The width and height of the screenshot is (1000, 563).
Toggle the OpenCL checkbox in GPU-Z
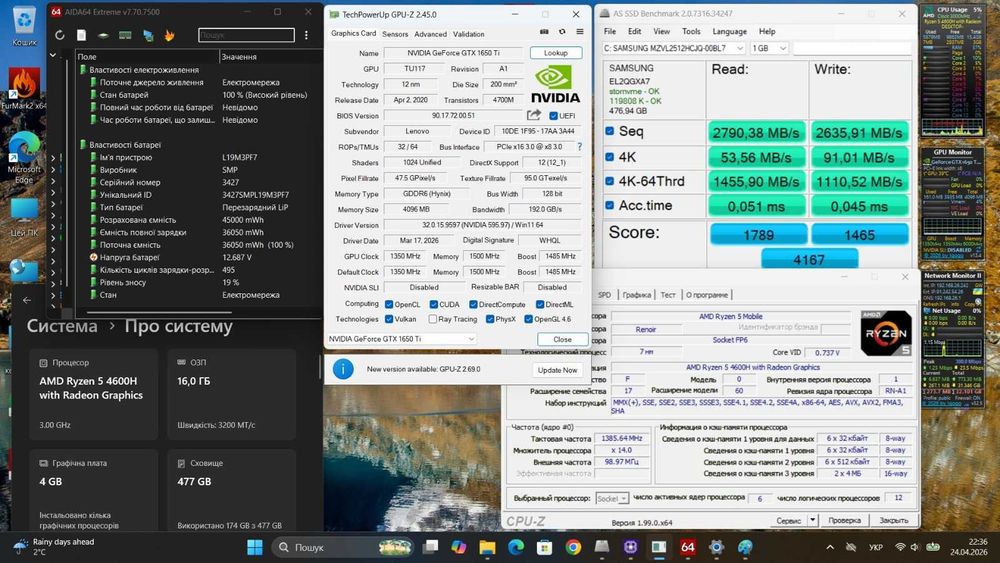389,304
